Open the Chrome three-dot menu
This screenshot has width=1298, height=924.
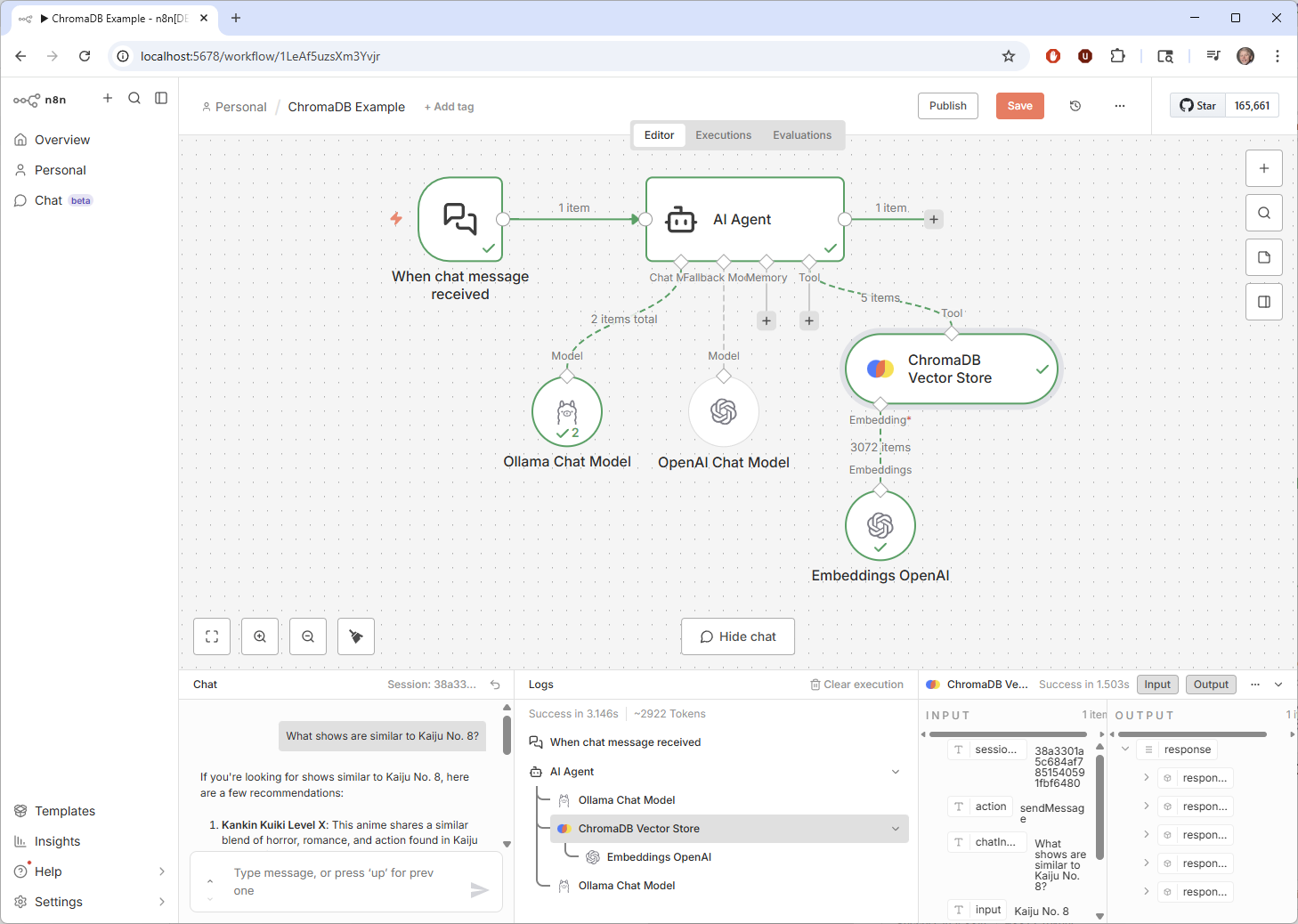[1278, 56]
